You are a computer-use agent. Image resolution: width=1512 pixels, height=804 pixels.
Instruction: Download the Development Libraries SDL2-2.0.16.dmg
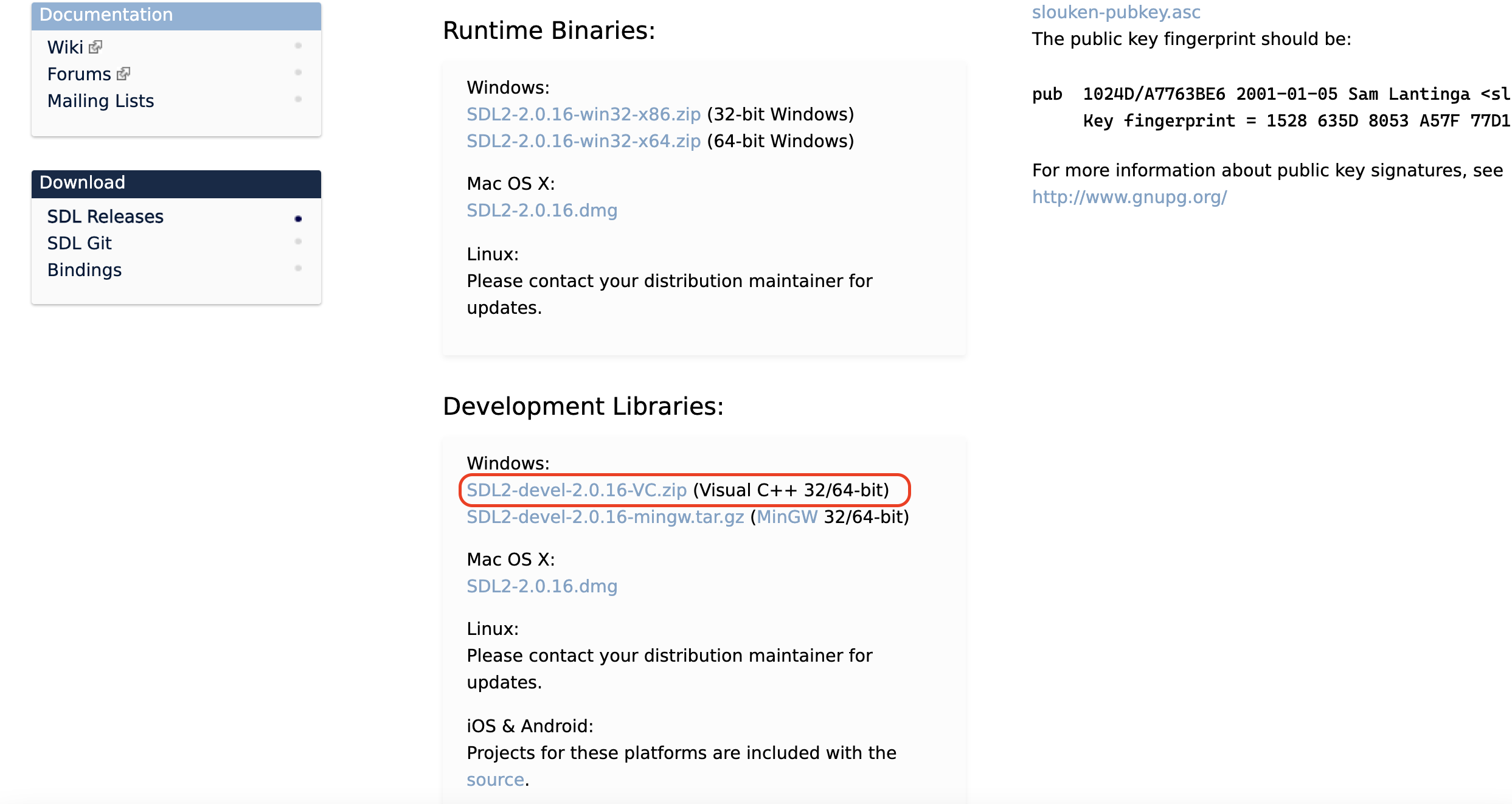click(x=542, y=586)
